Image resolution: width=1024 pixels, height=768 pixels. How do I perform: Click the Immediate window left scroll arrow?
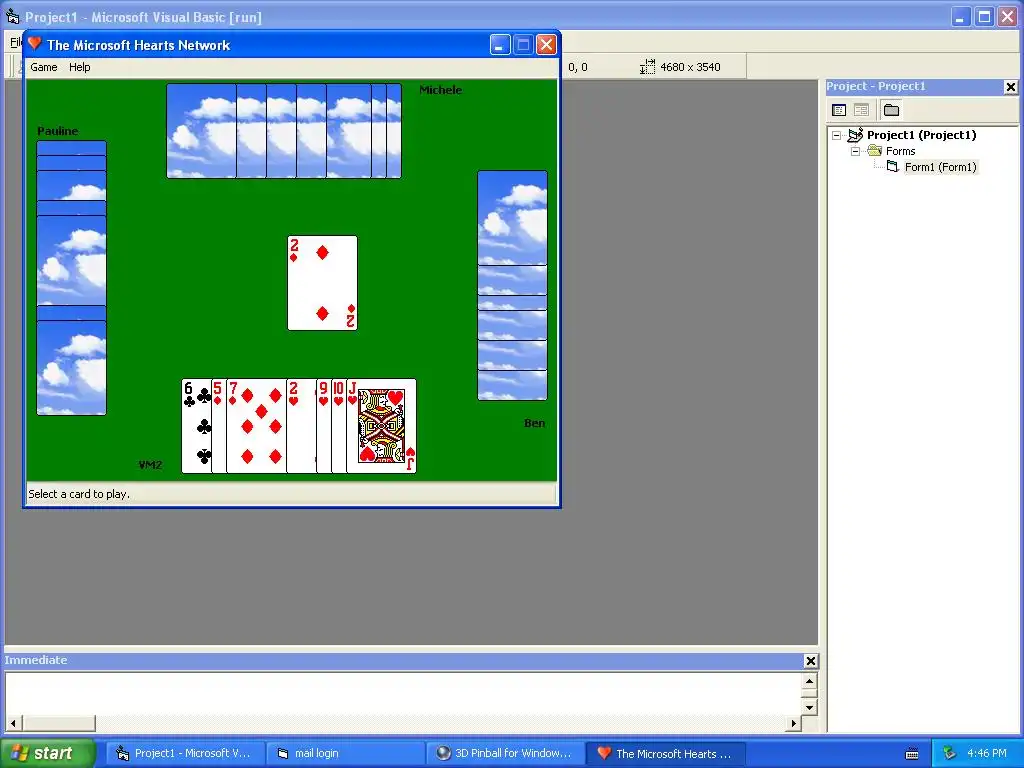tap(13, 723)
